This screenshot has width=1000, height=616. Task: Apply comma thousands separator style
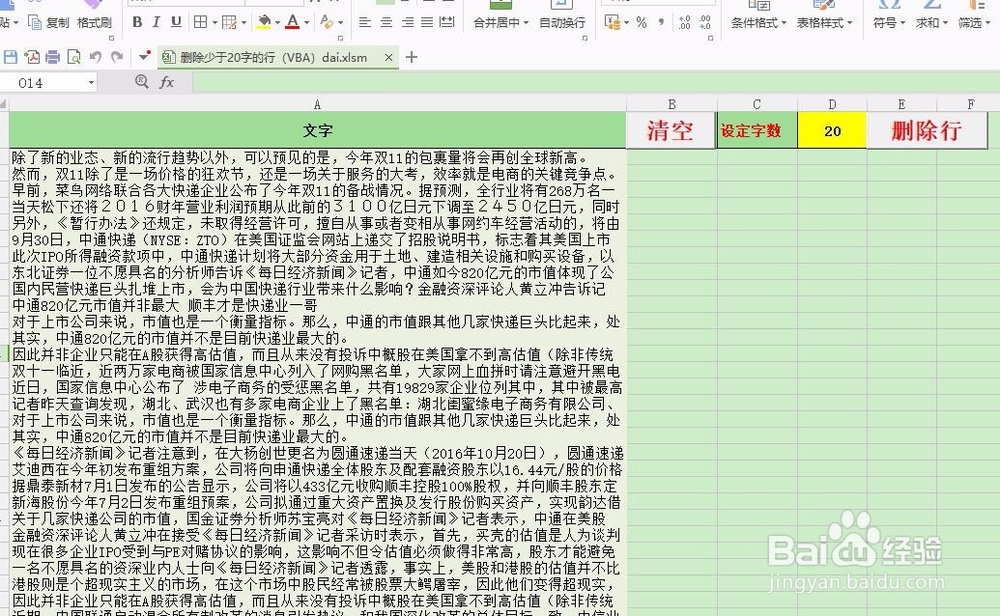[x=661, y=22]
